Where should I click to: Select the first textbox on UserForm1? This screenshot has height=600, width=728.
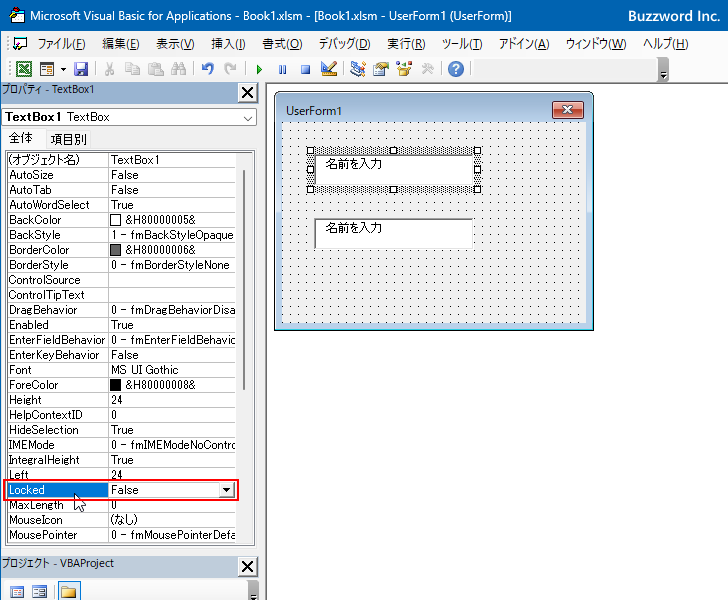(x=394, y=170)
